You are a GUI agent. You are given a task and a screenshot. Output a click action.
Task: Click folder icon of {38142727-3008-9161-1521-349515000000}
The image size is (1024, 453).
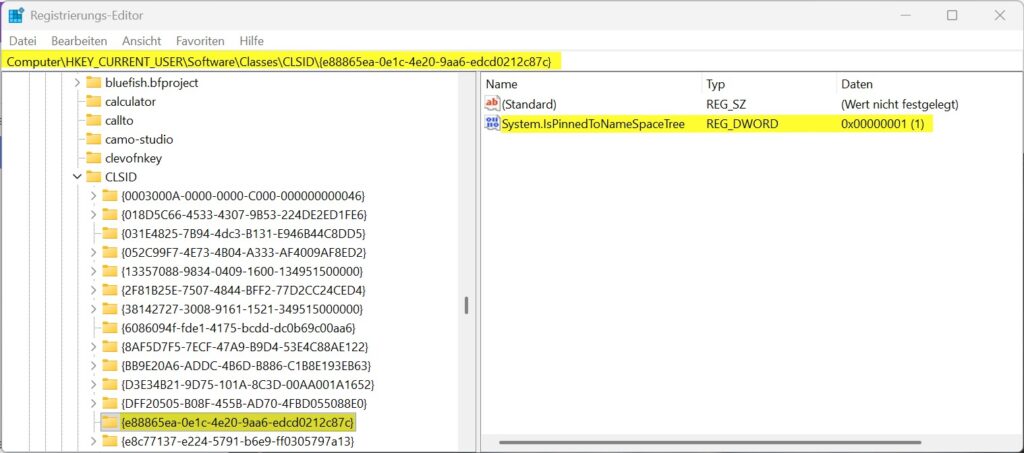click(x=110, y=309)
